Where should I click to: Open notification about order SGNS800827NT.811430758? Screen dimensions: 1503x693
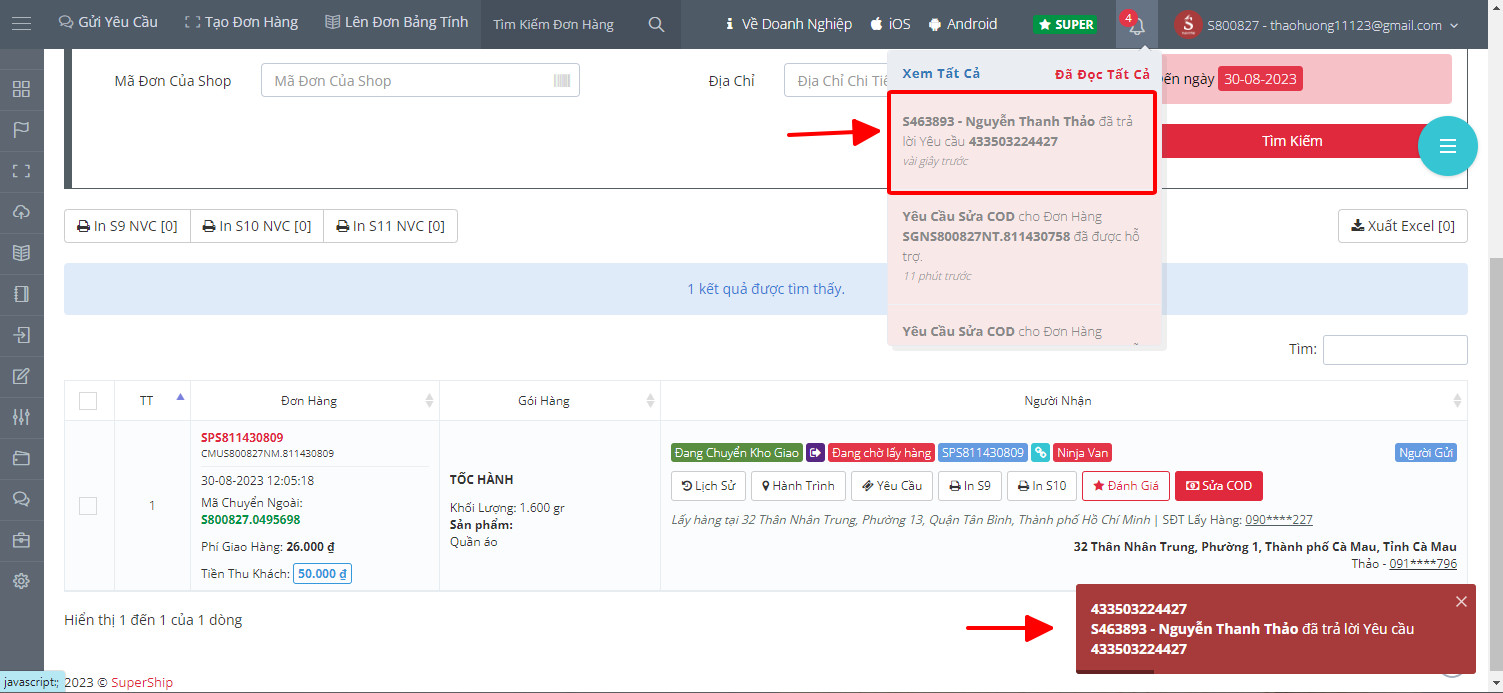[x=1022, y=246]
